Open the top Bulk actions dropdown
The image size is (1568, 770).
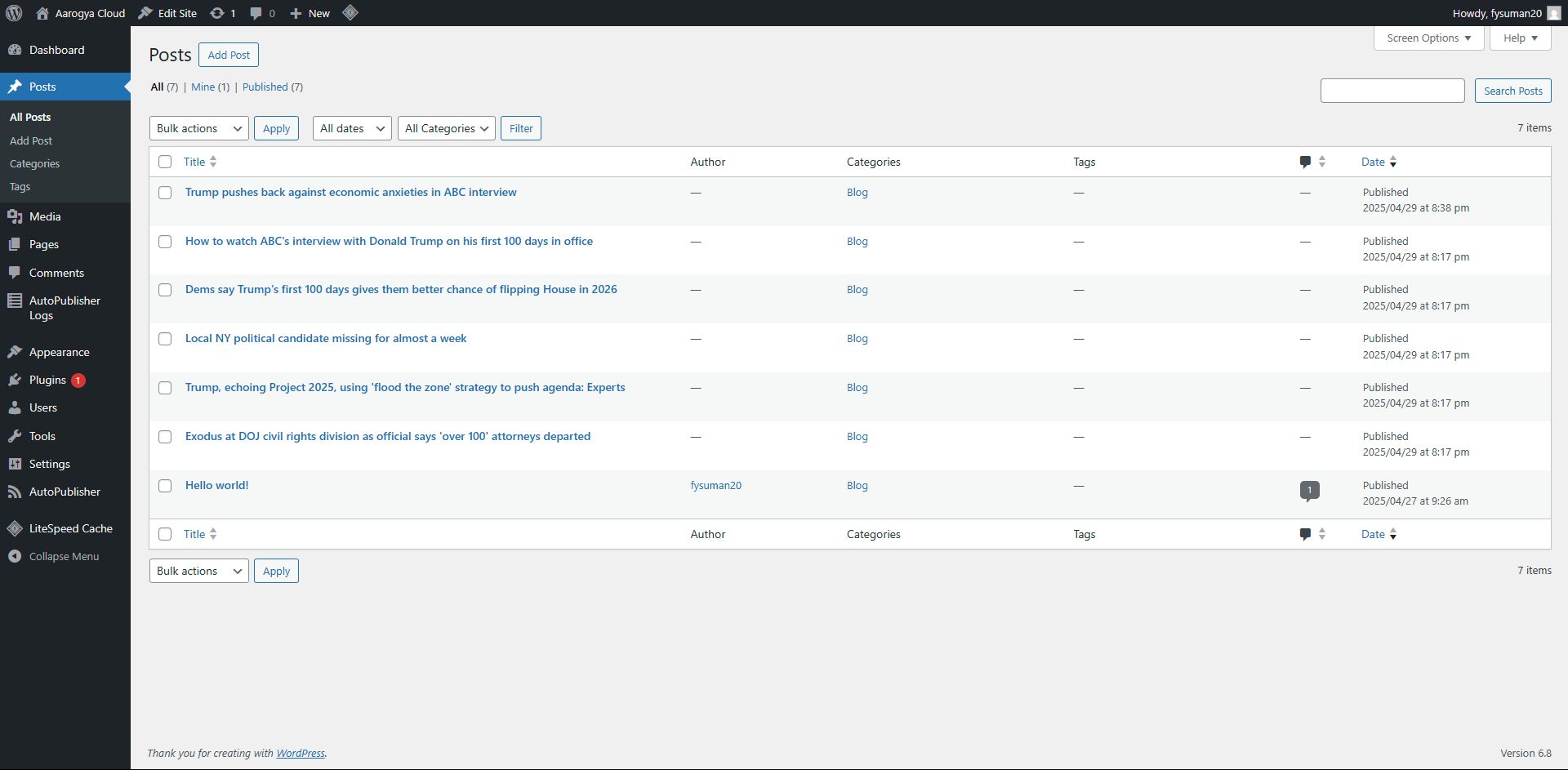198,128
